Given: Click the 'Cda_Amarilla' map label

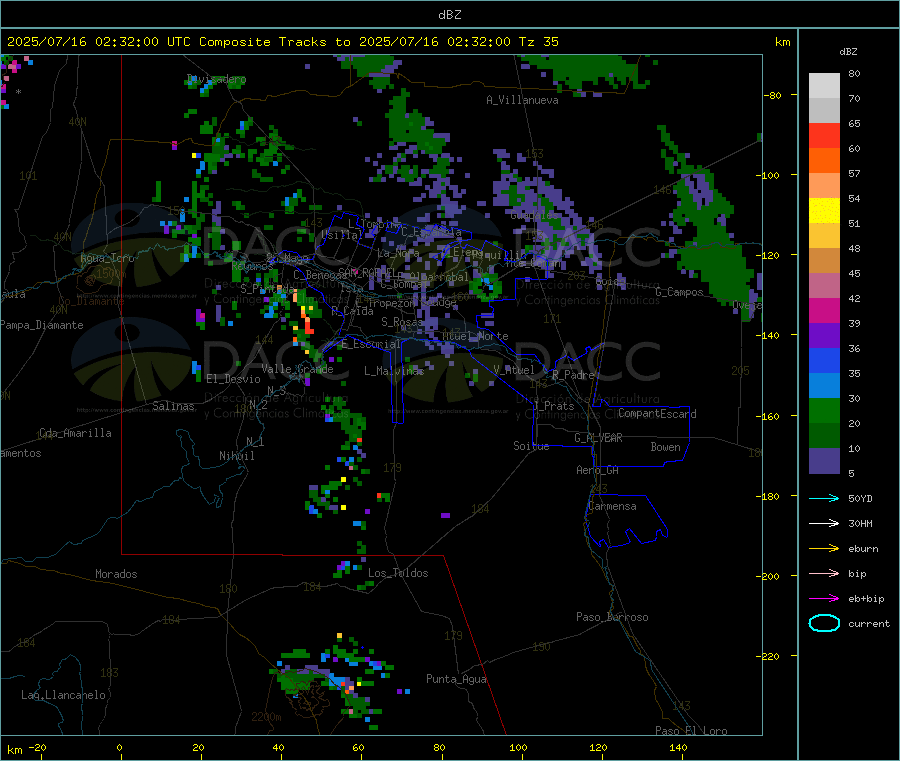Looking at the screenshot, I should point(75,433).
